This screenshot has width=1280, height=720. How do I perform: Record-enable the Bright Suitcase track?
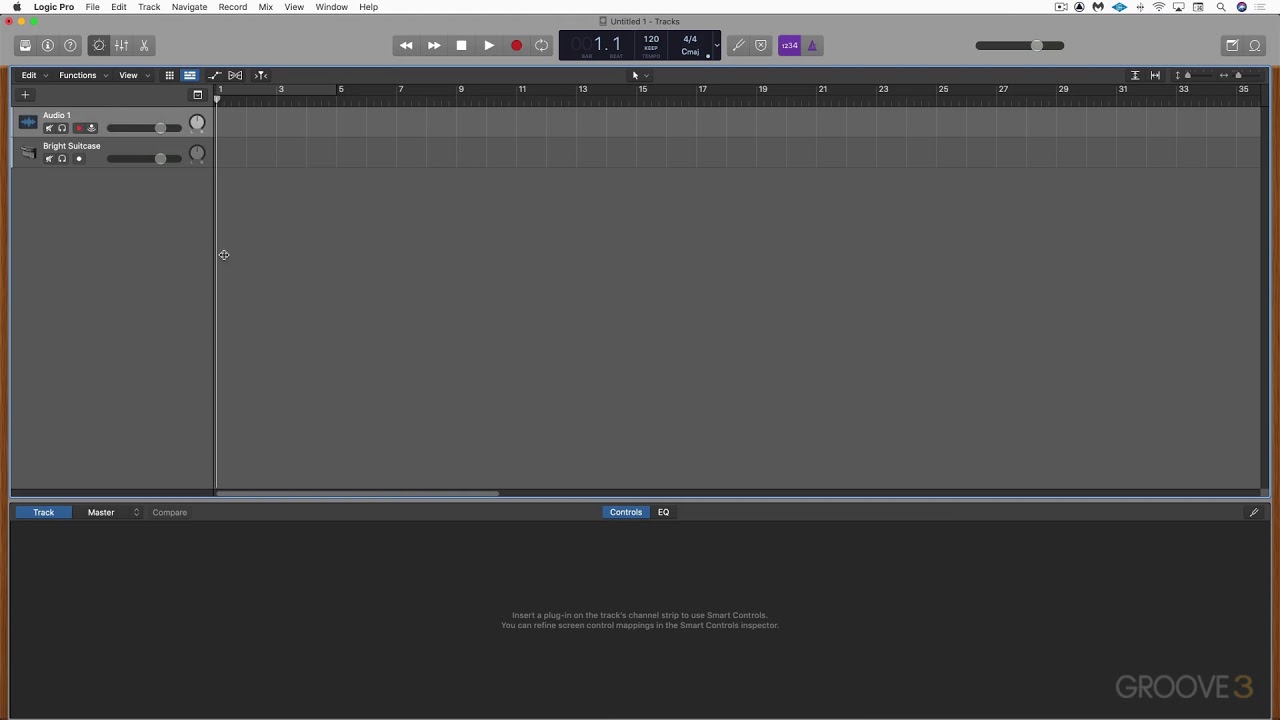tap(79, 159)
